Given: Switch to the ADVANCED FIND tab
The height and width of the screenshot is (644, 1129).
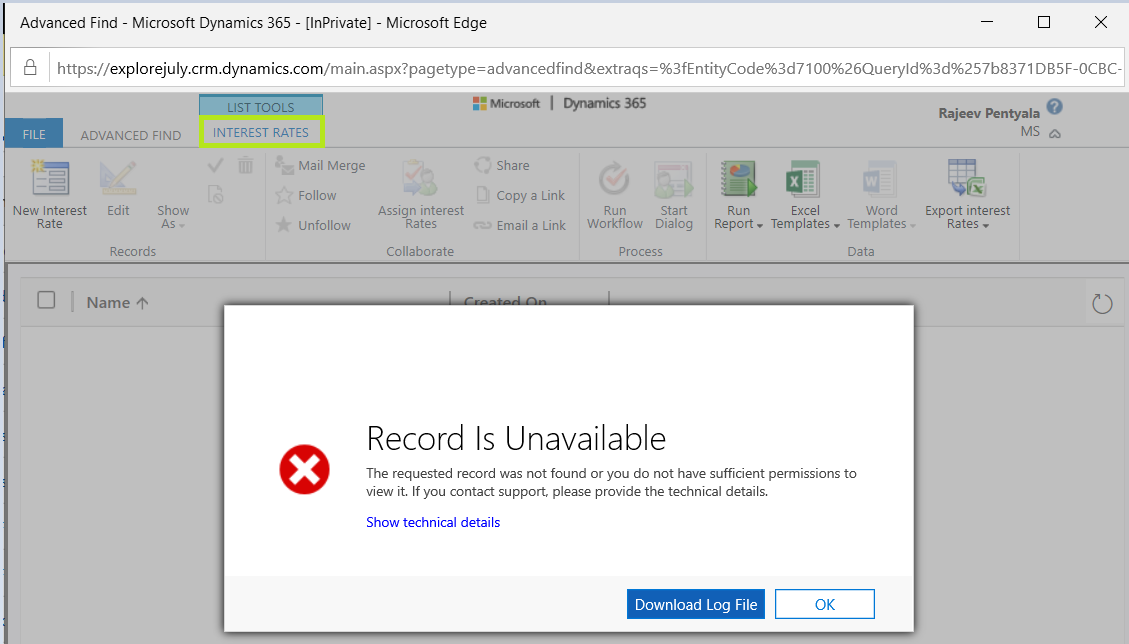Looking at the screenshot, I should (130, 135).
